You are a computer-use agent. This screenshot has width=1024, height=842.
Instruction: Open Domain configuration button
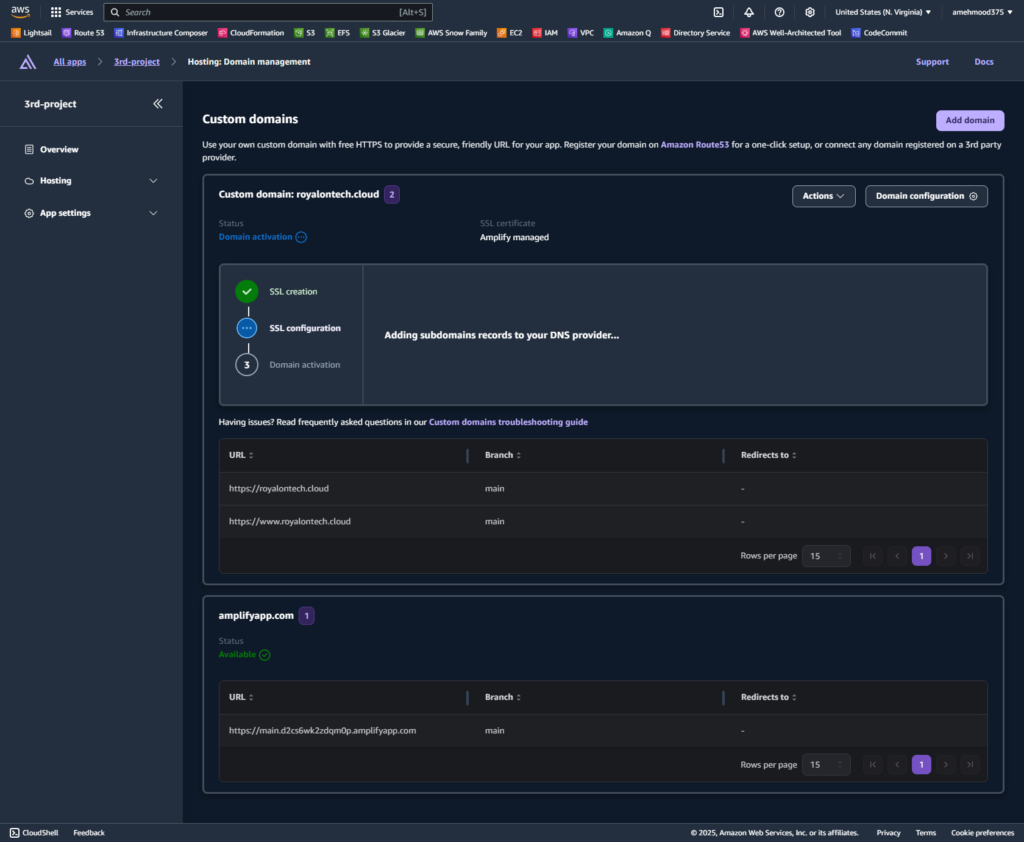point(926,196)
